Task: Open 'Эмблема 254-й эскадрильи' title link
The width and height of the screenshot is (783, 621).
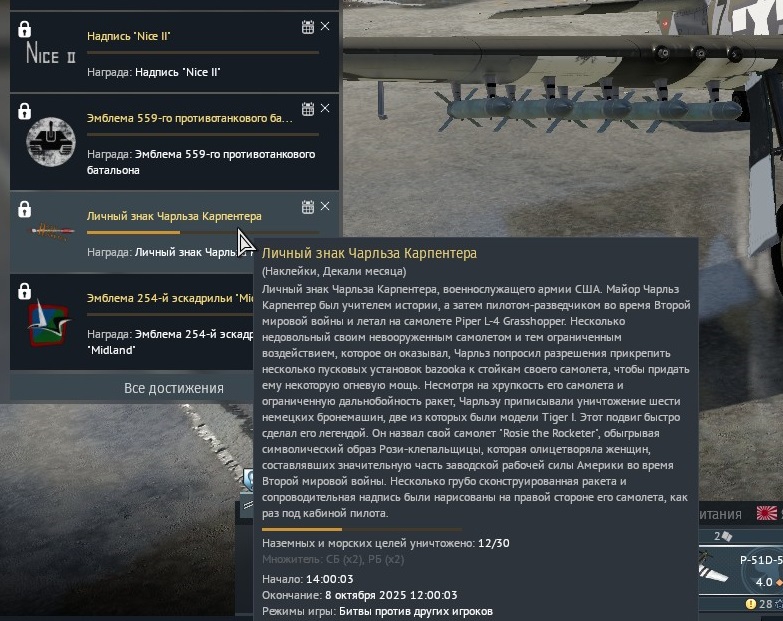Action: (171, 298)
